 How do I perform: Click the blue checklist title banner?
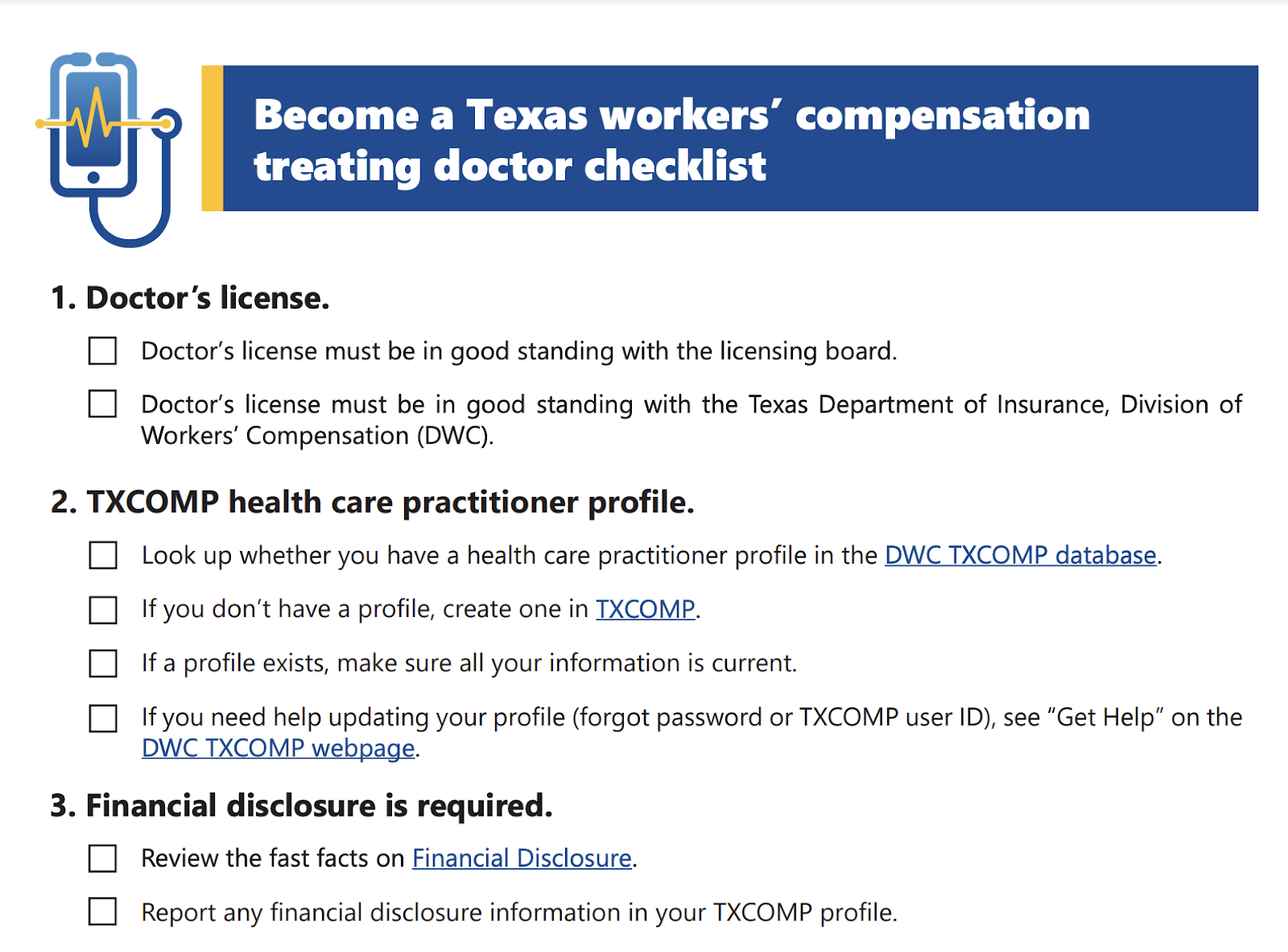point(740,139)
